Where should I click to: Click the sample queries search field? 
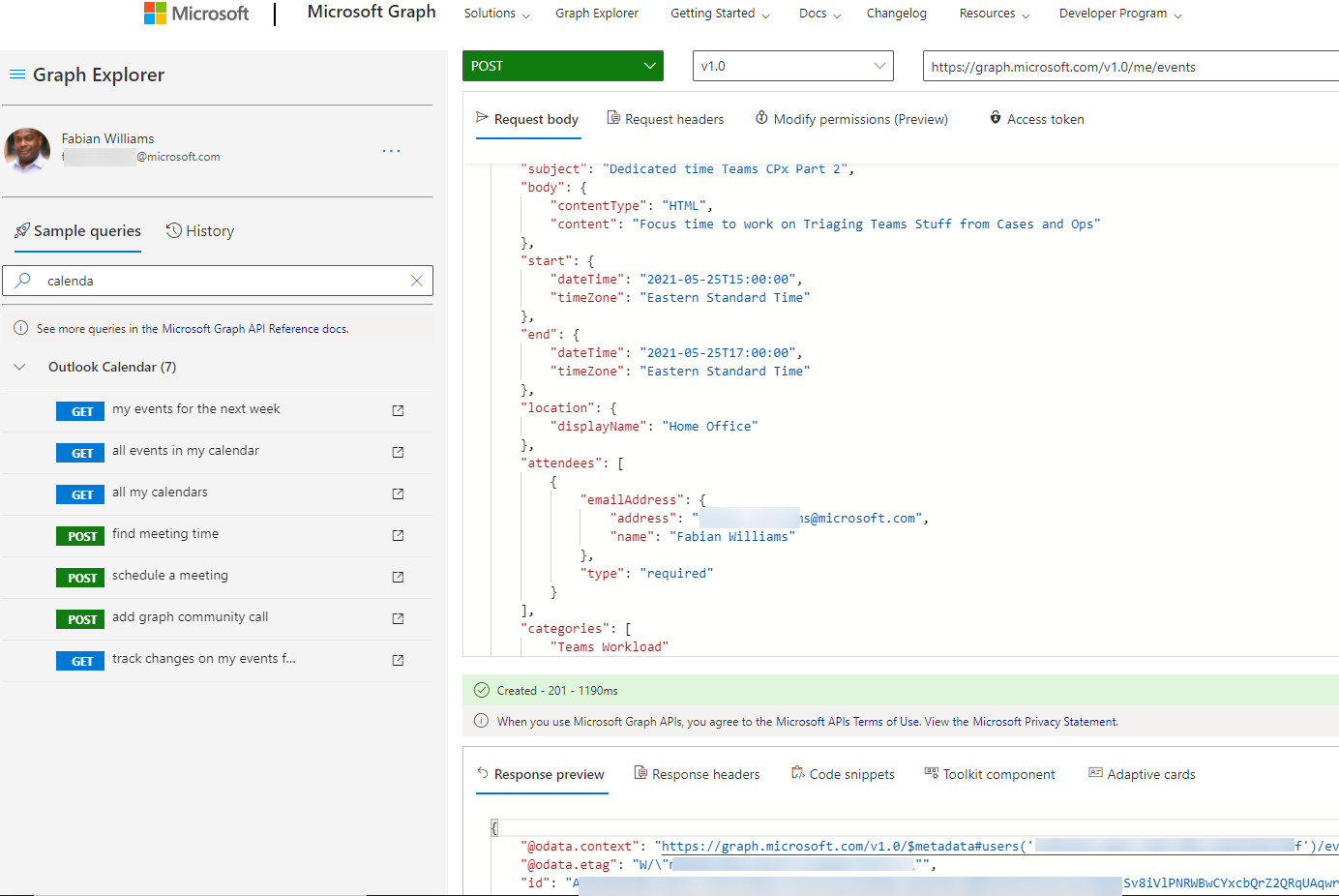tap(218, 281)
